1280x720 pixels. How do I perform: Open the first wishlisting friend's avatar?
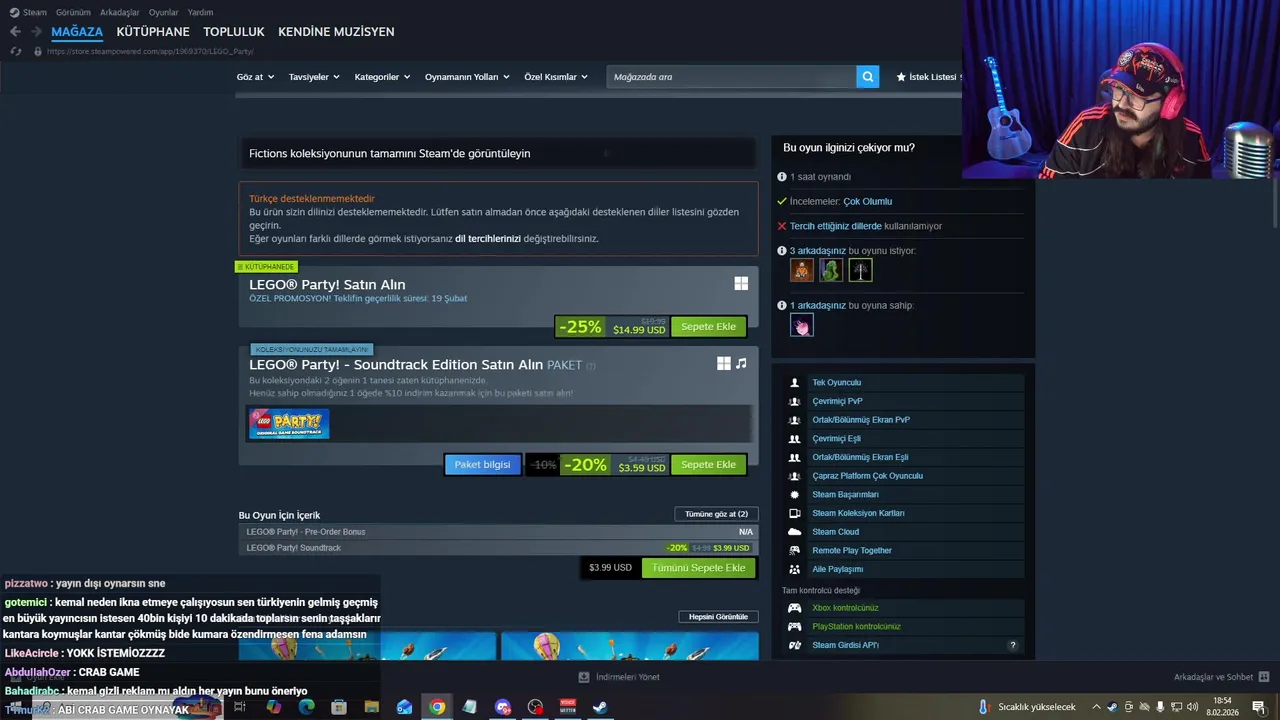coord(802,270)
